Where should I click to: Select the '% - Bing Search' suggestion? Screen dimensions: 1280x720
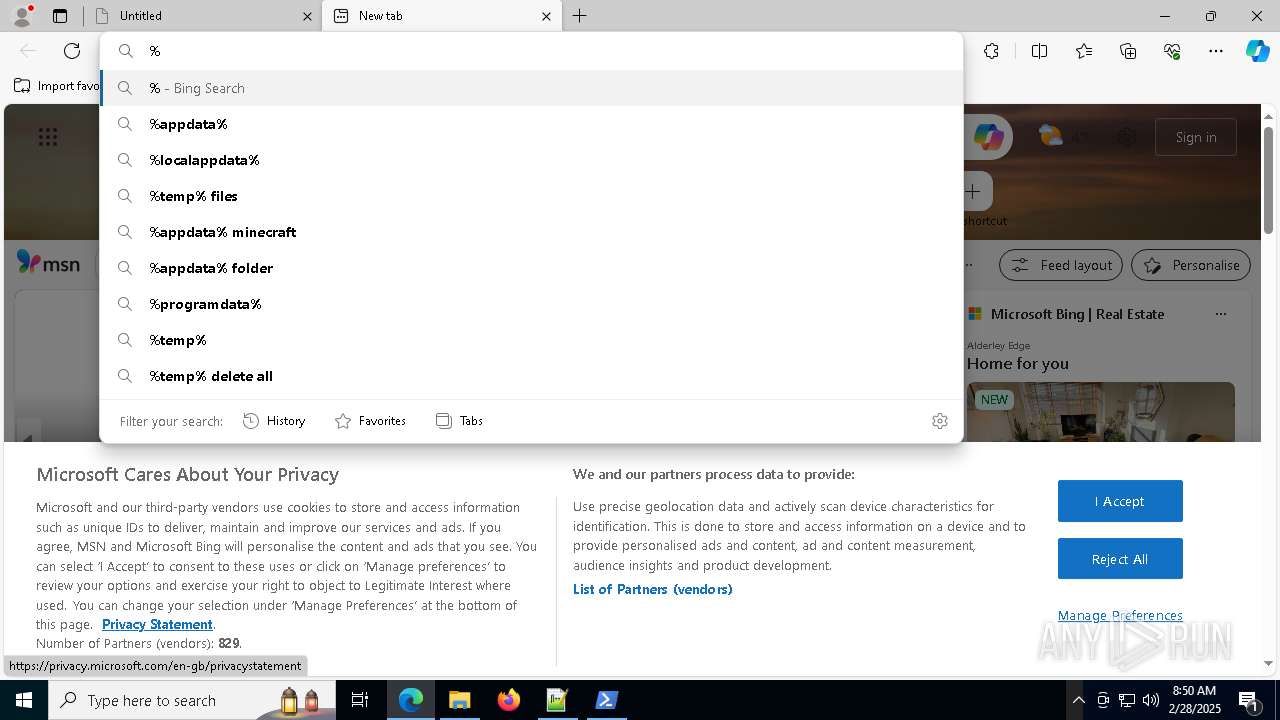tap(532, 88)
